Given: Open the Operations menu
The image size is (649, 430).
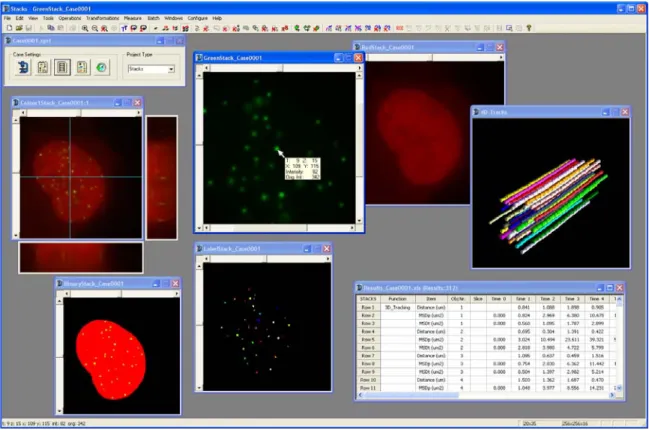Looking at the screenshot, I should click(70, 18).
